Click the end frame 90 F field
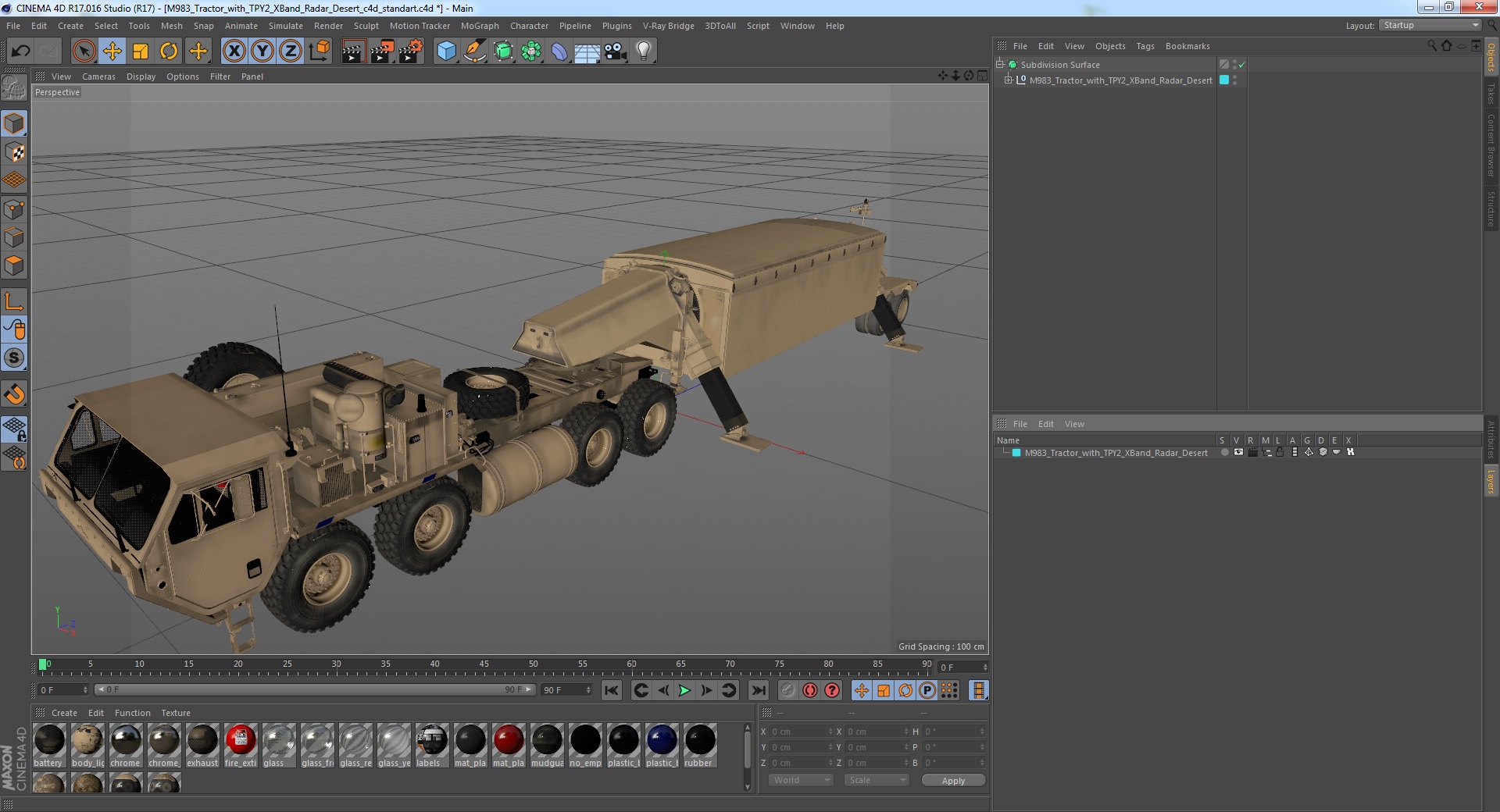 point(566,690)
